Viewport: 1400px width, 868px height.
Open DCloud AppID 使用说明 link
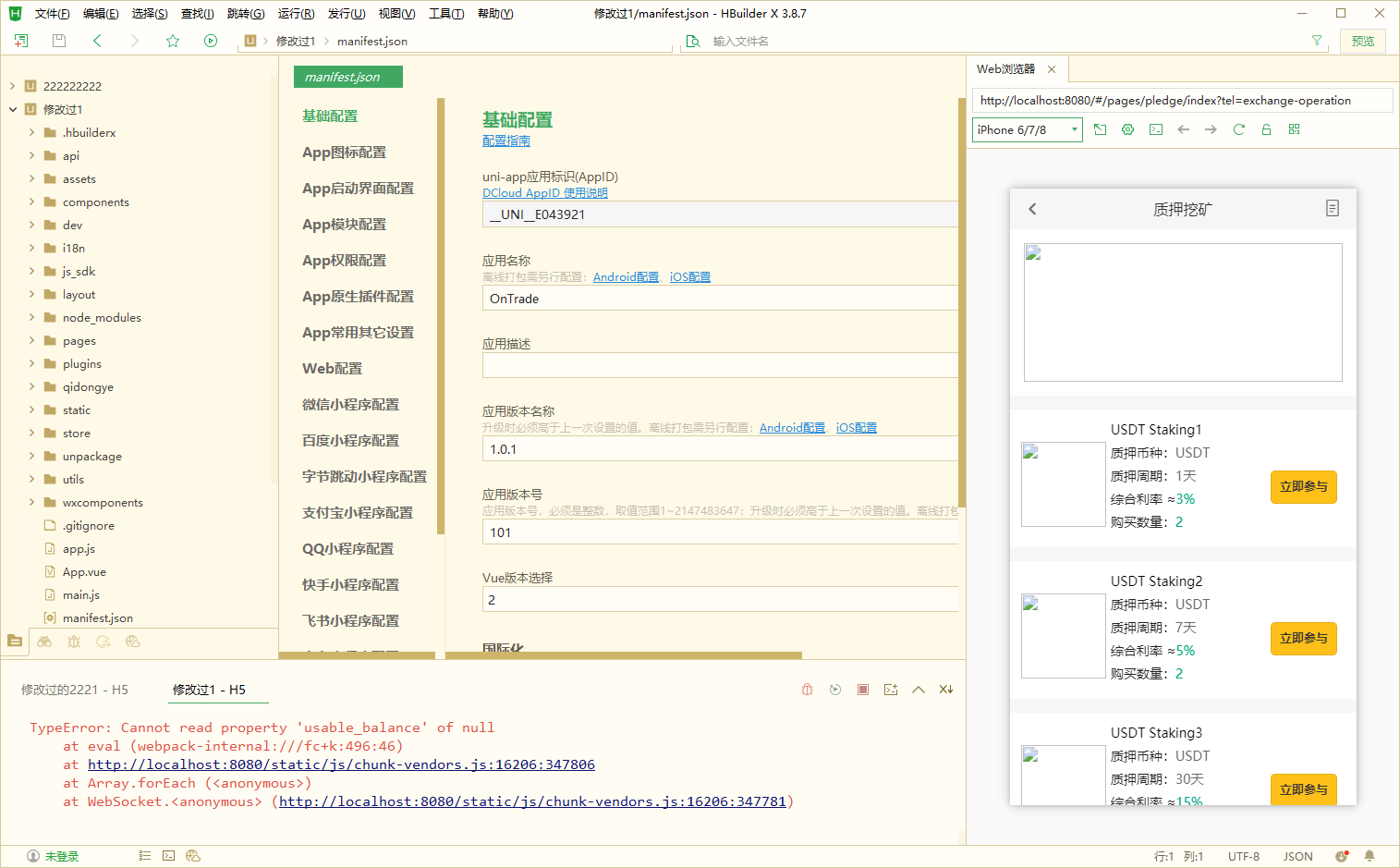coord(545,193)
